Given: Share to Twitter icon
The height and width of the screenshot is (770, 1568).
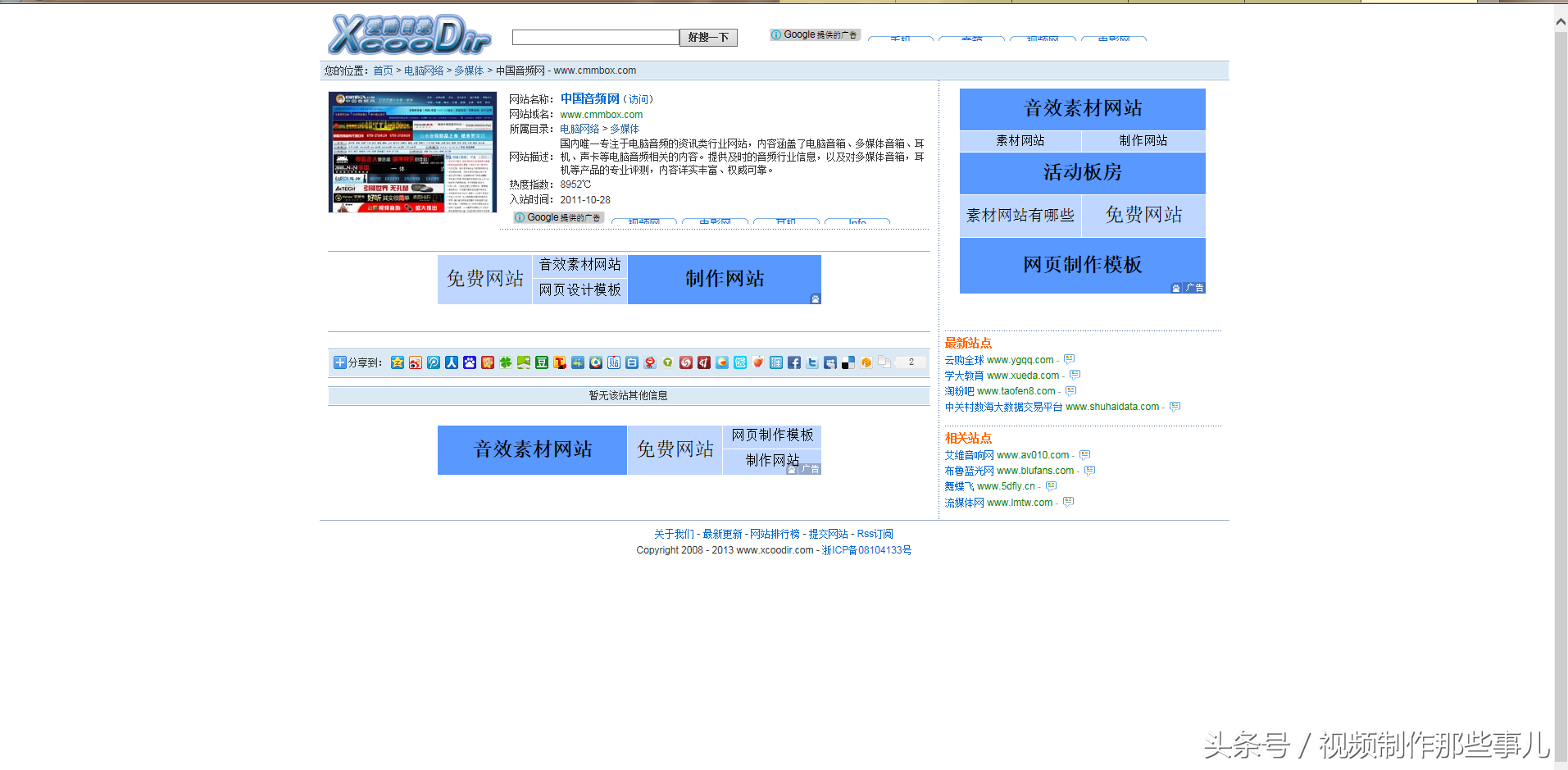Looking at the screenshot, I should pyautogui.click(x=812, y=362).
